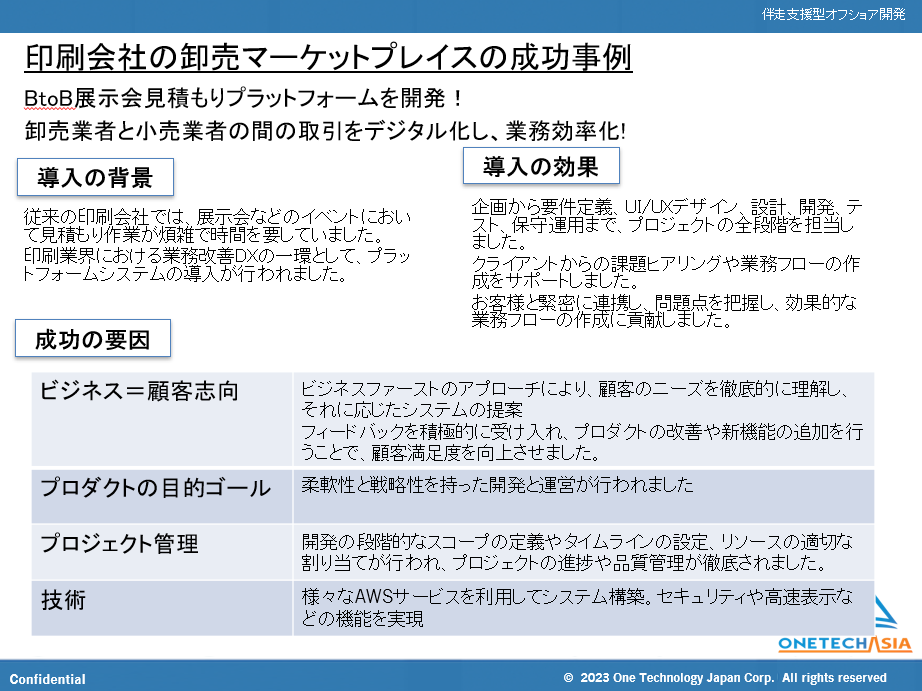Click the paragraph starting 企画から要件定義
Image resolution: width=922 pixels, height=691 pixels.
coord(667,223)
